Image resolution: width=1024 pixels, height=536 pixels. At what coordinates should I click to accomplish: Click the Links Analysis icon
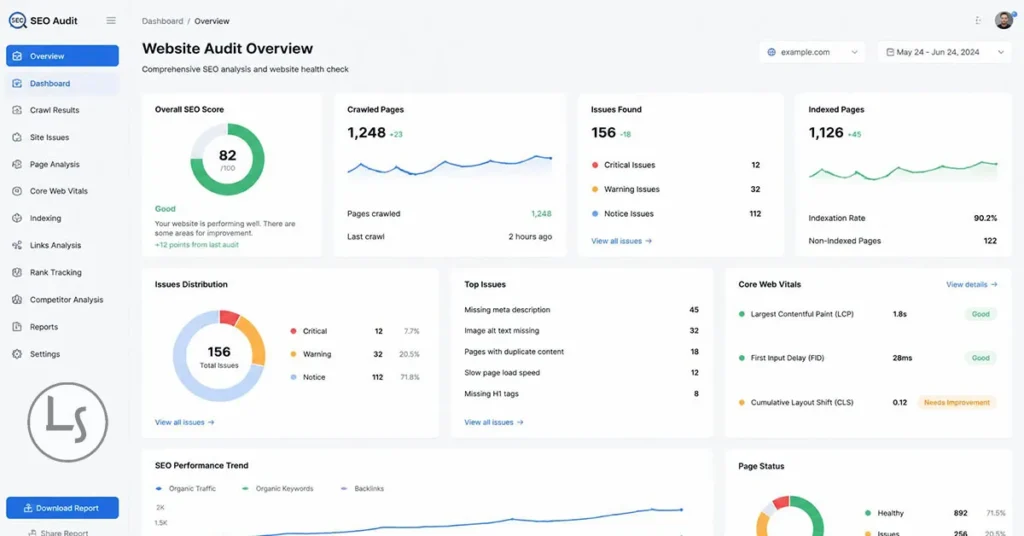pyautogui.click(x=18, y=245)
